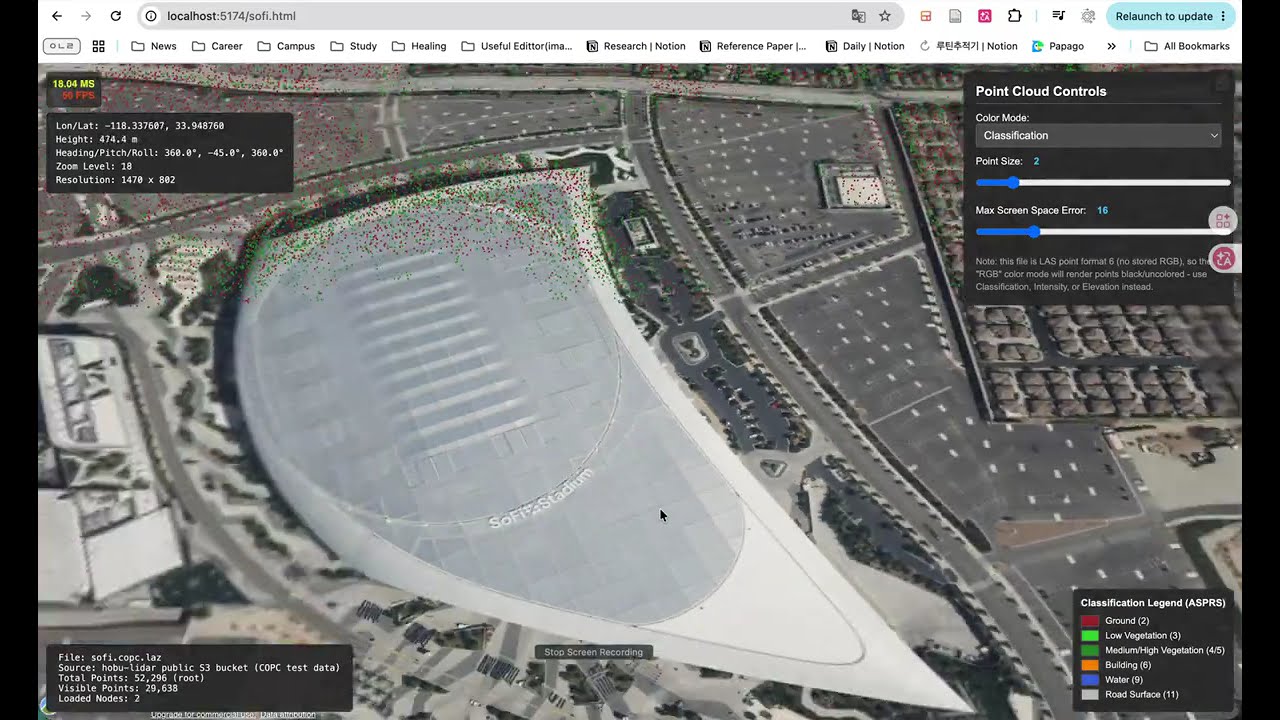The height and width of the screenshot is (720, 1280).
Task: Click the Loaded Nodes: 2 text
Action: (x=99, y=698)
